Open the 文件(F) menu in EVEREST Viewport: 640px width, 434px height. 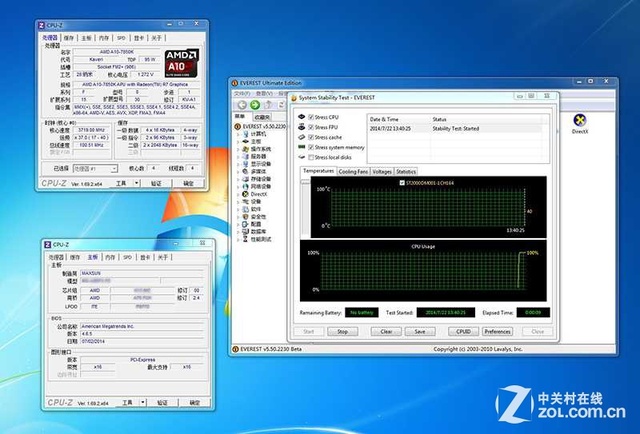tap(242, 93)
